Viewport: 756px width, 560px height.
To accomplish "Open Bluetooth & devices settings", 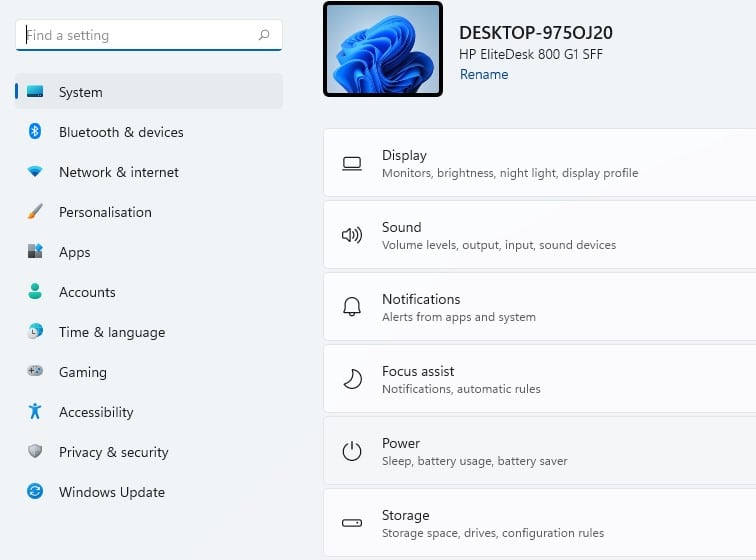I will pyautogui.click(x=149, y=131).
